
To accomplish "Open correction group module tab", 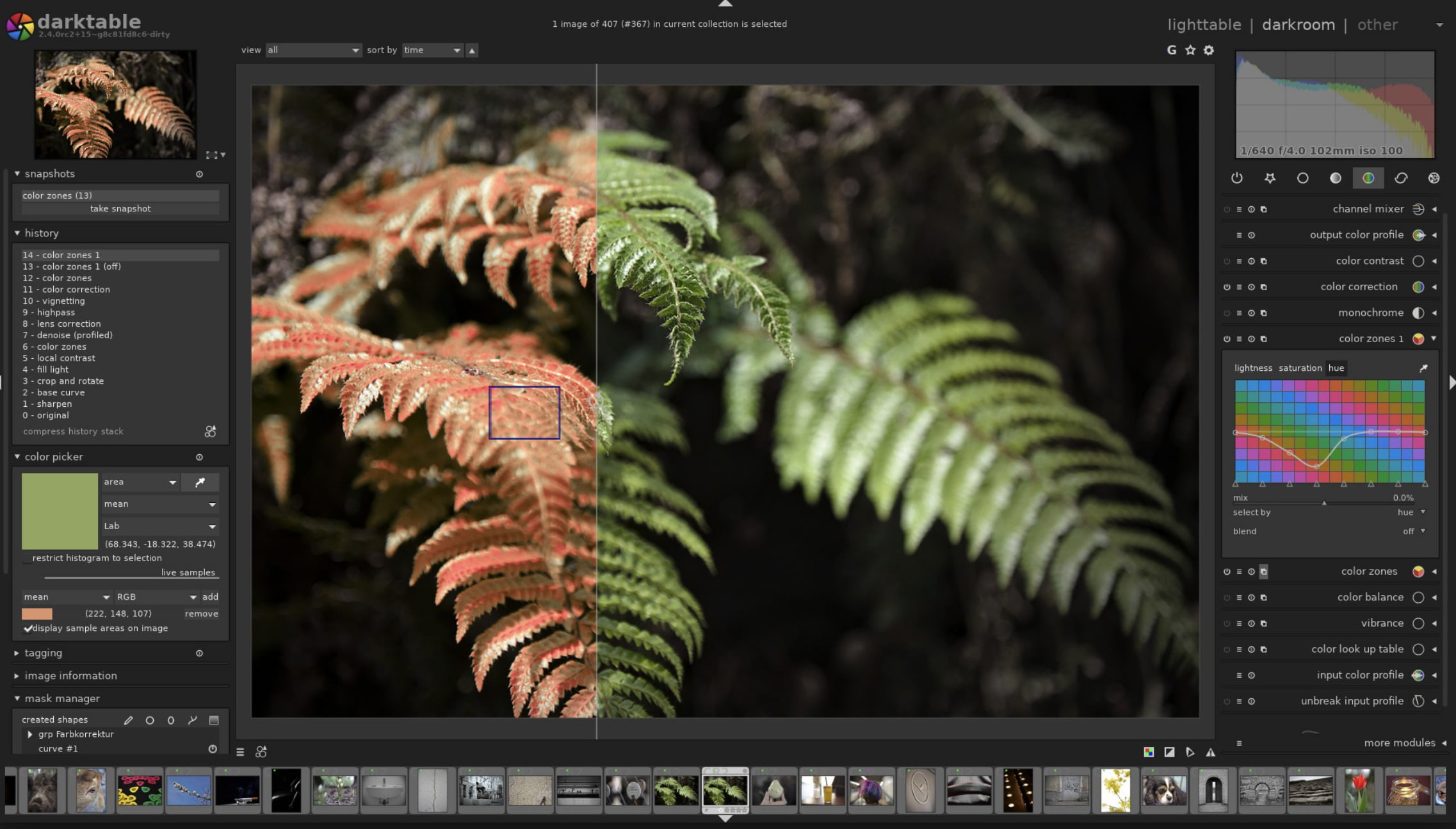I will tap(1401, 178).
